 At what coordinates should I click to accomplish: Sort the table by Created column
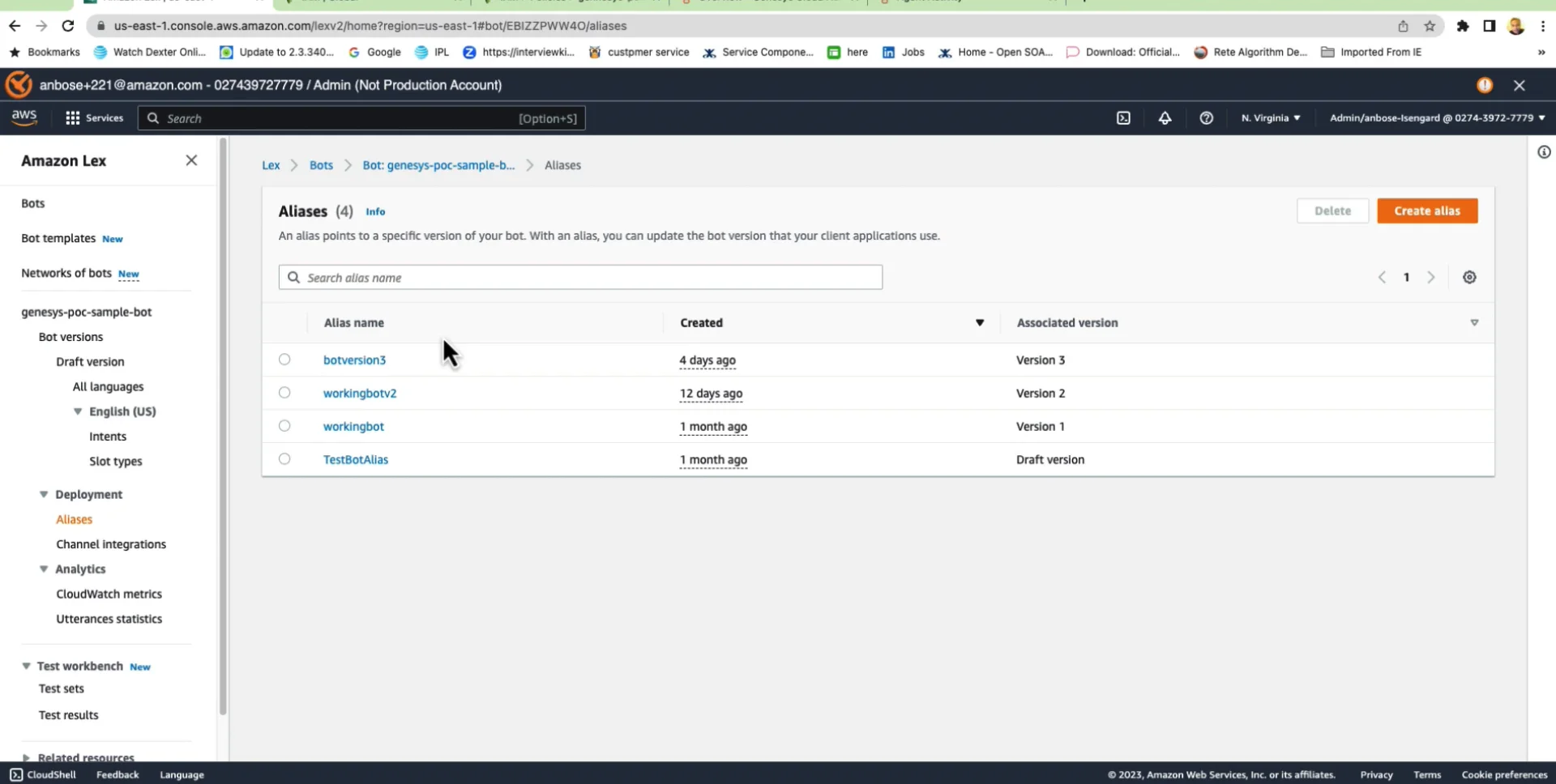point(700,322)
